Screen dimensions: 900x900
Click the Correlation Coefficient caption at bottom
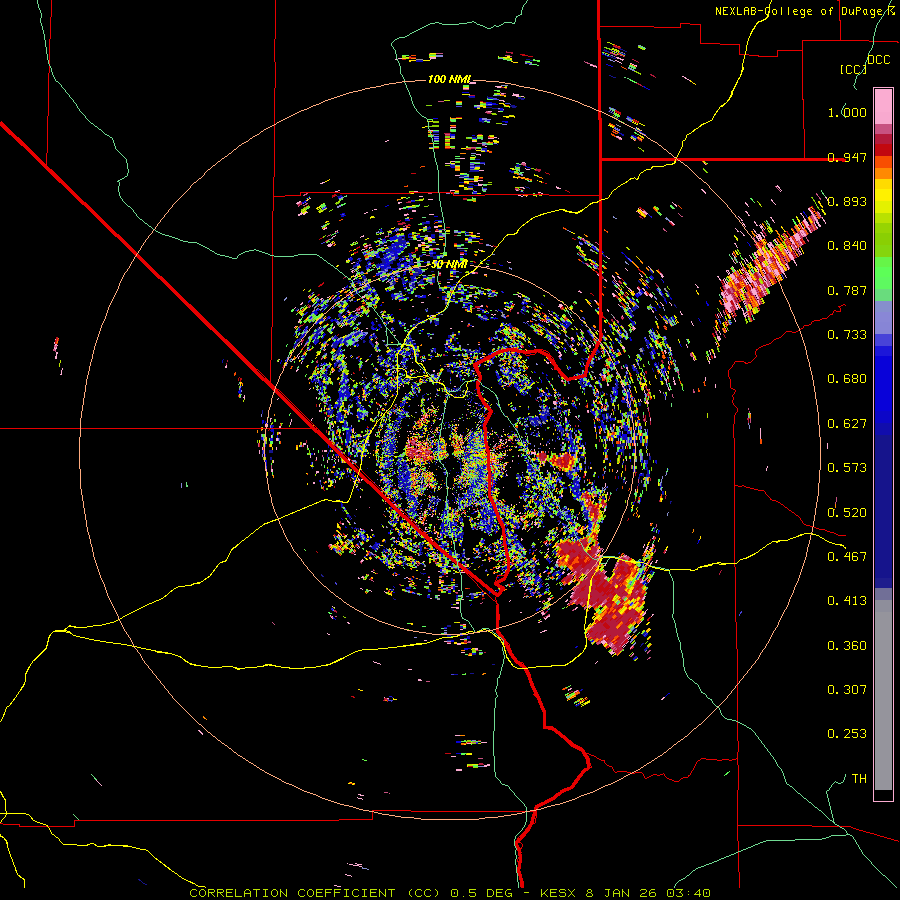point(450,893)
